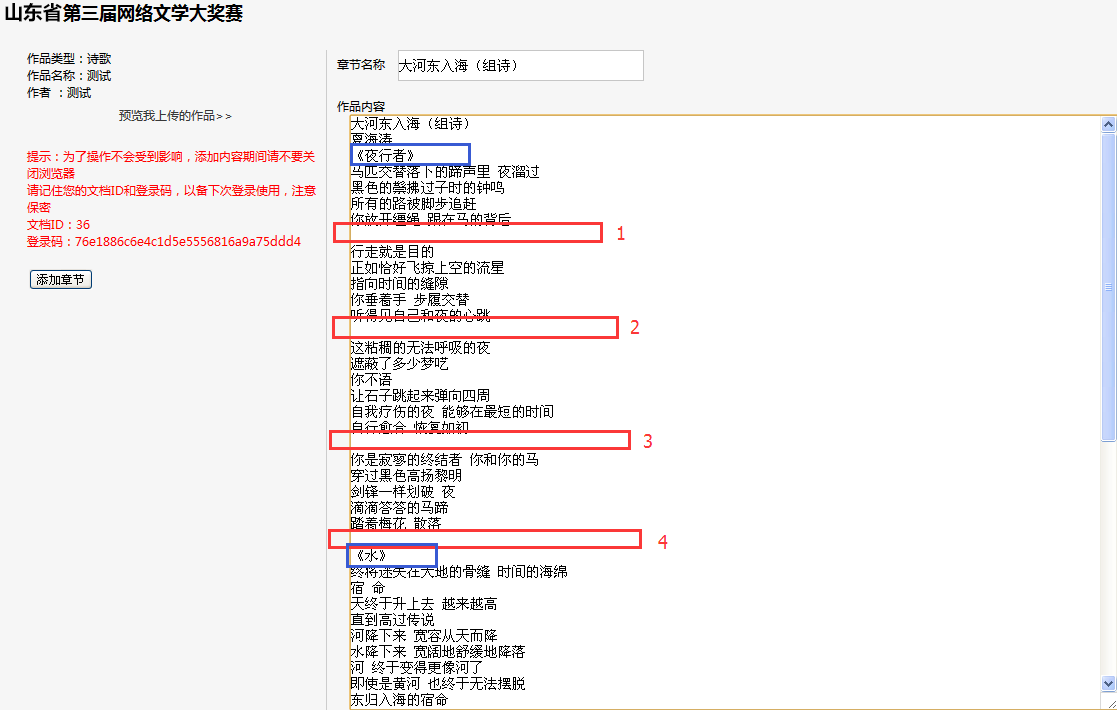Click the 登录码 code text
This screenshot has width=1117, height=710.
(164, 242)
